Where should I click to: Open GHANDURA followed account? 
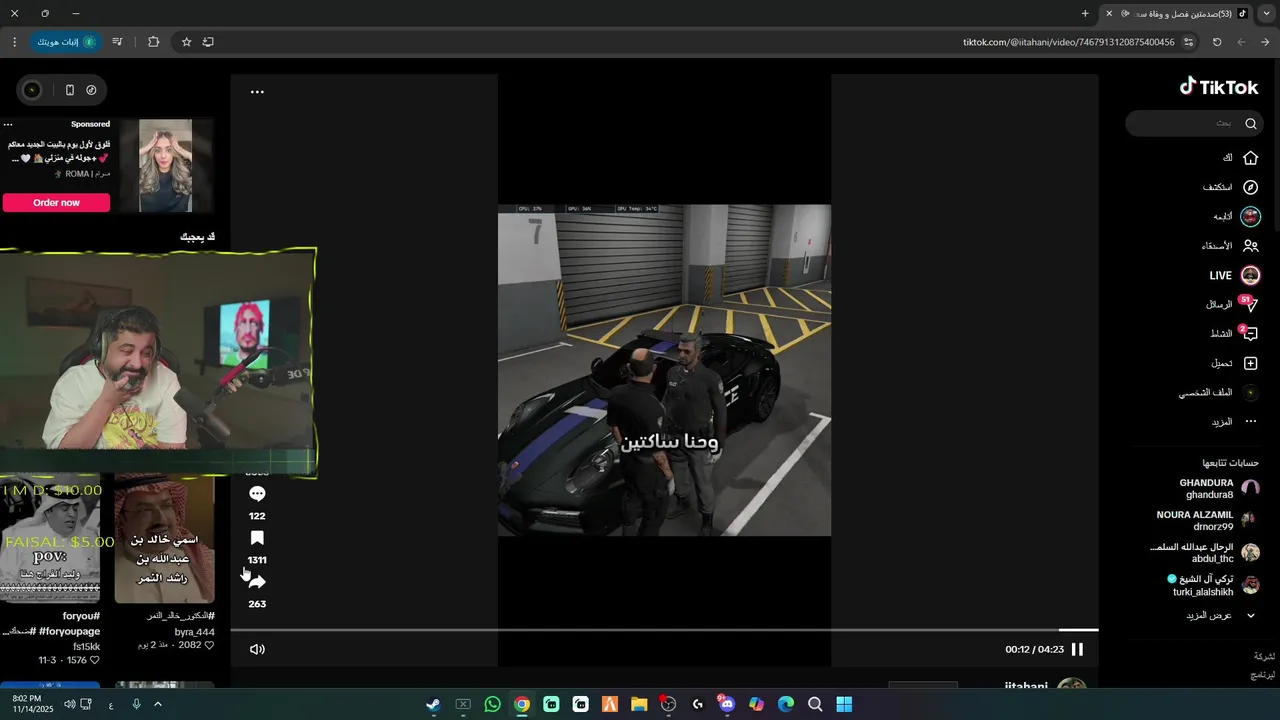(1219, 489)
